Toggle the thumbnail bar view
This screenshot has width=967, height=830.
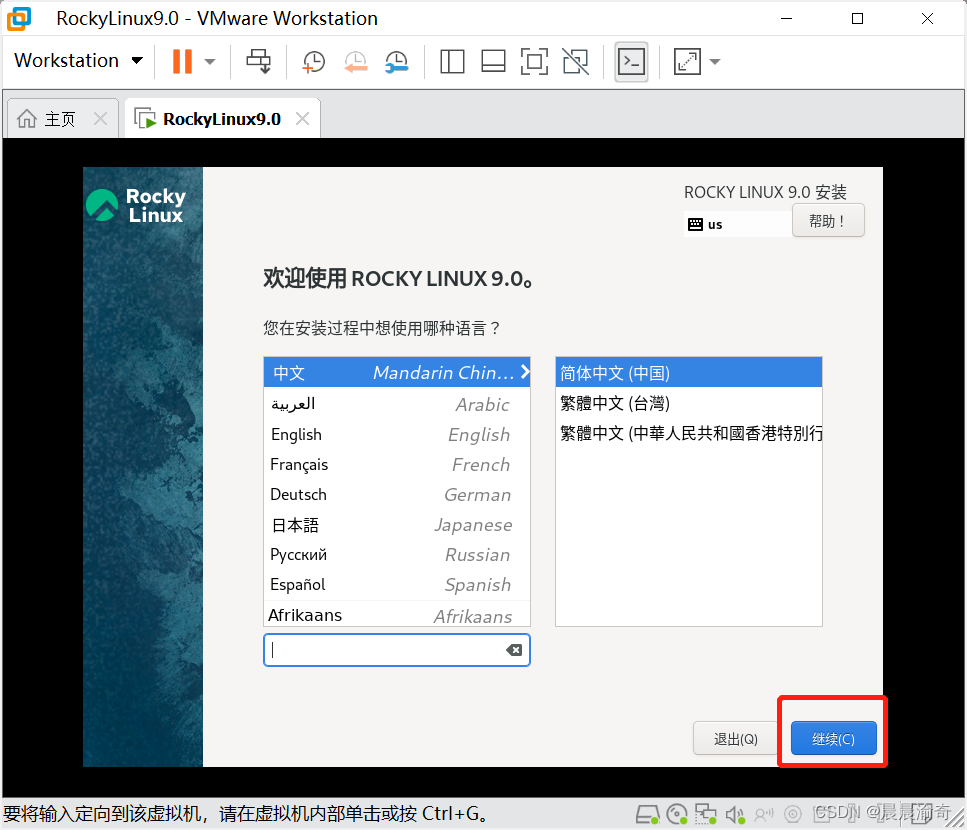493,62
